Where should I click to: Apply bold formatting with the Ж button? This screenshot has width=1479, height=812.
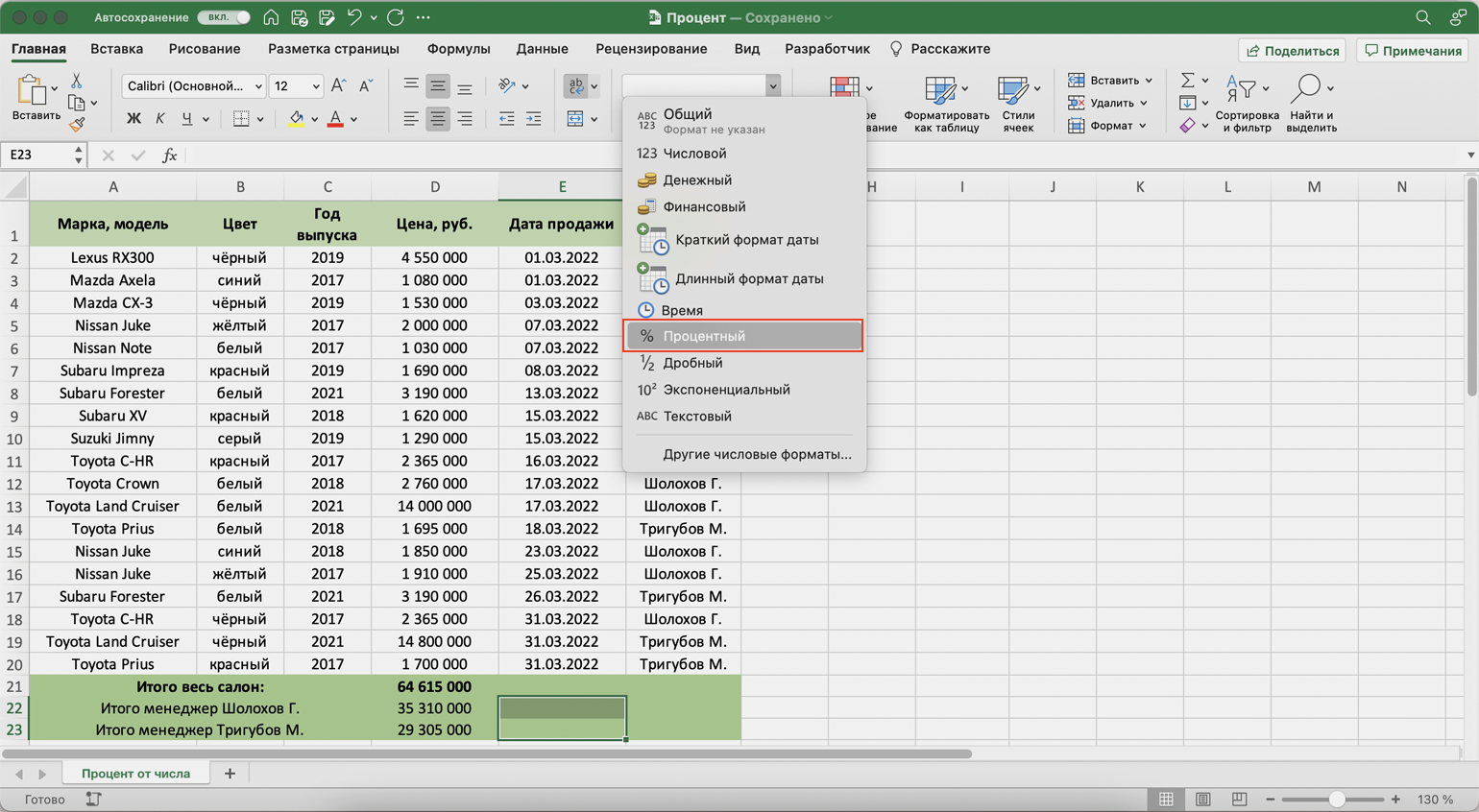click(x=133, y=119)
